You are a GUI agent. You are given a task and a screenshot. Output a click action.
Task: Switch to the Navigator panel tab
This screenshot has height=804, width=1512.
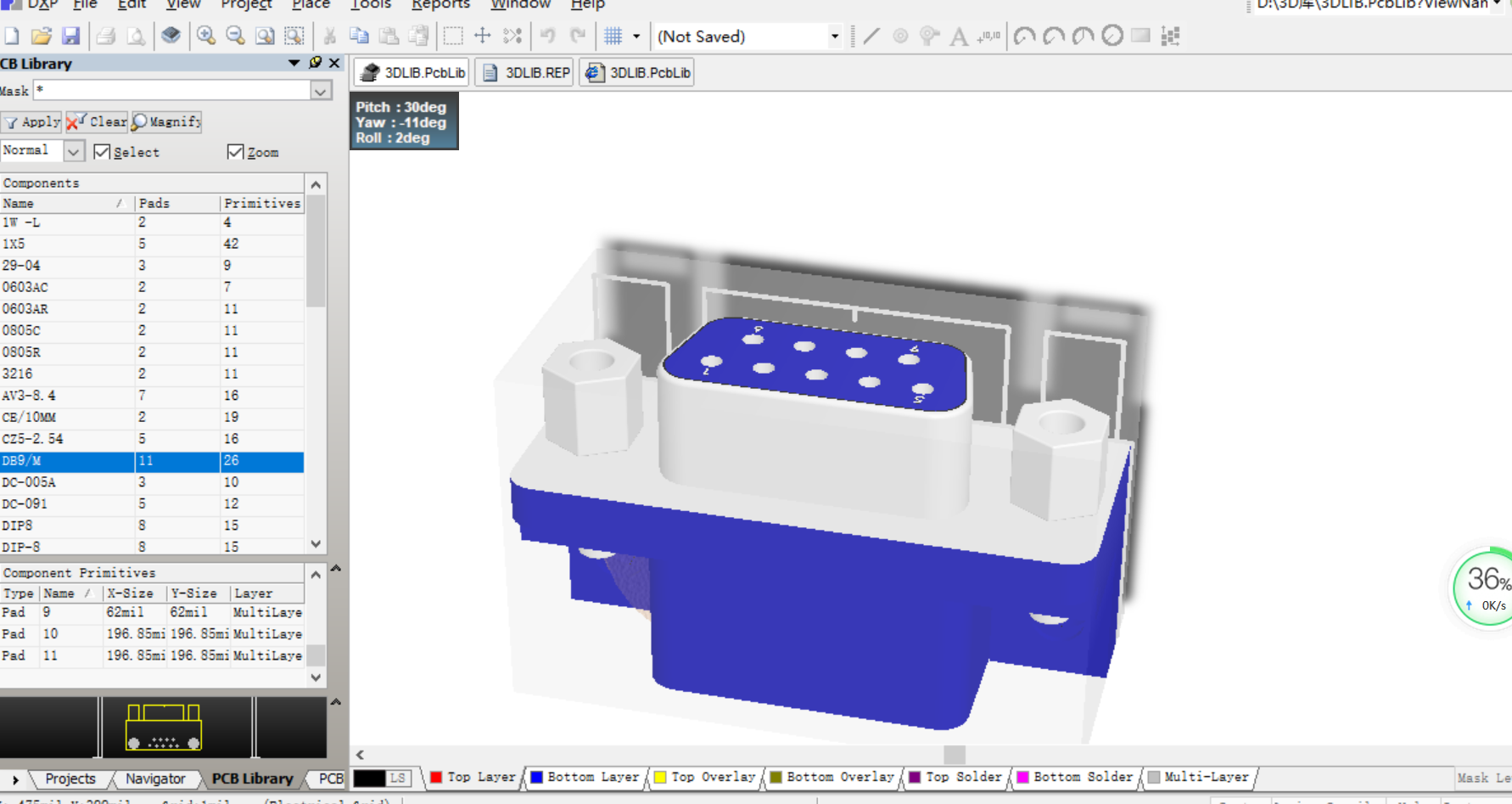(155, 779)
